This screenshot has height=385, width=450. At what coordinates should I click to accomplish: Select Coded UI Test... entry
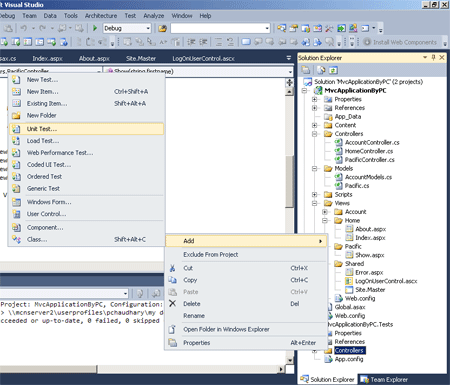click(87, 165)
